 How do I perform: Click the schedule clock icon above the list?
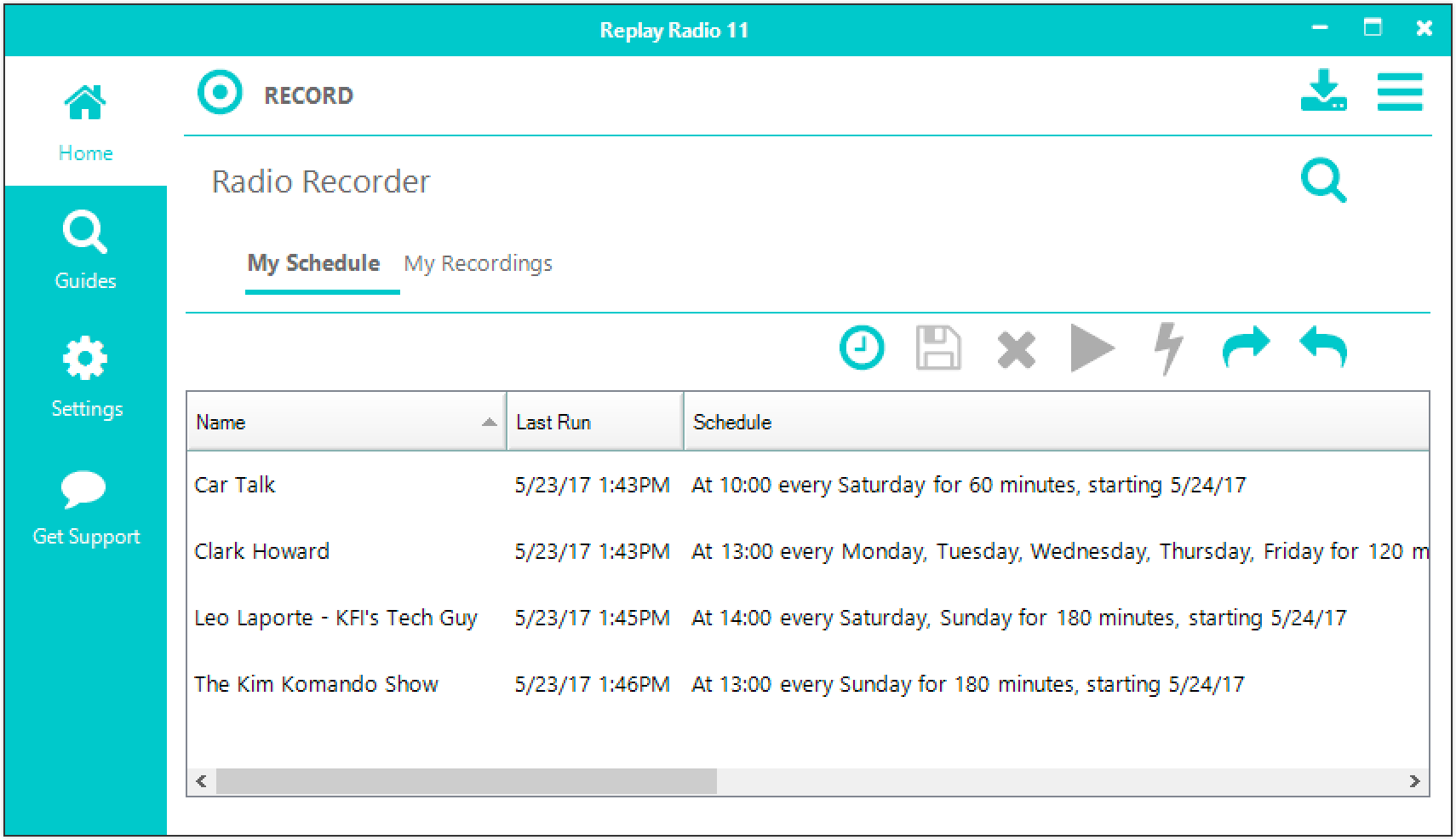[861, 348]
